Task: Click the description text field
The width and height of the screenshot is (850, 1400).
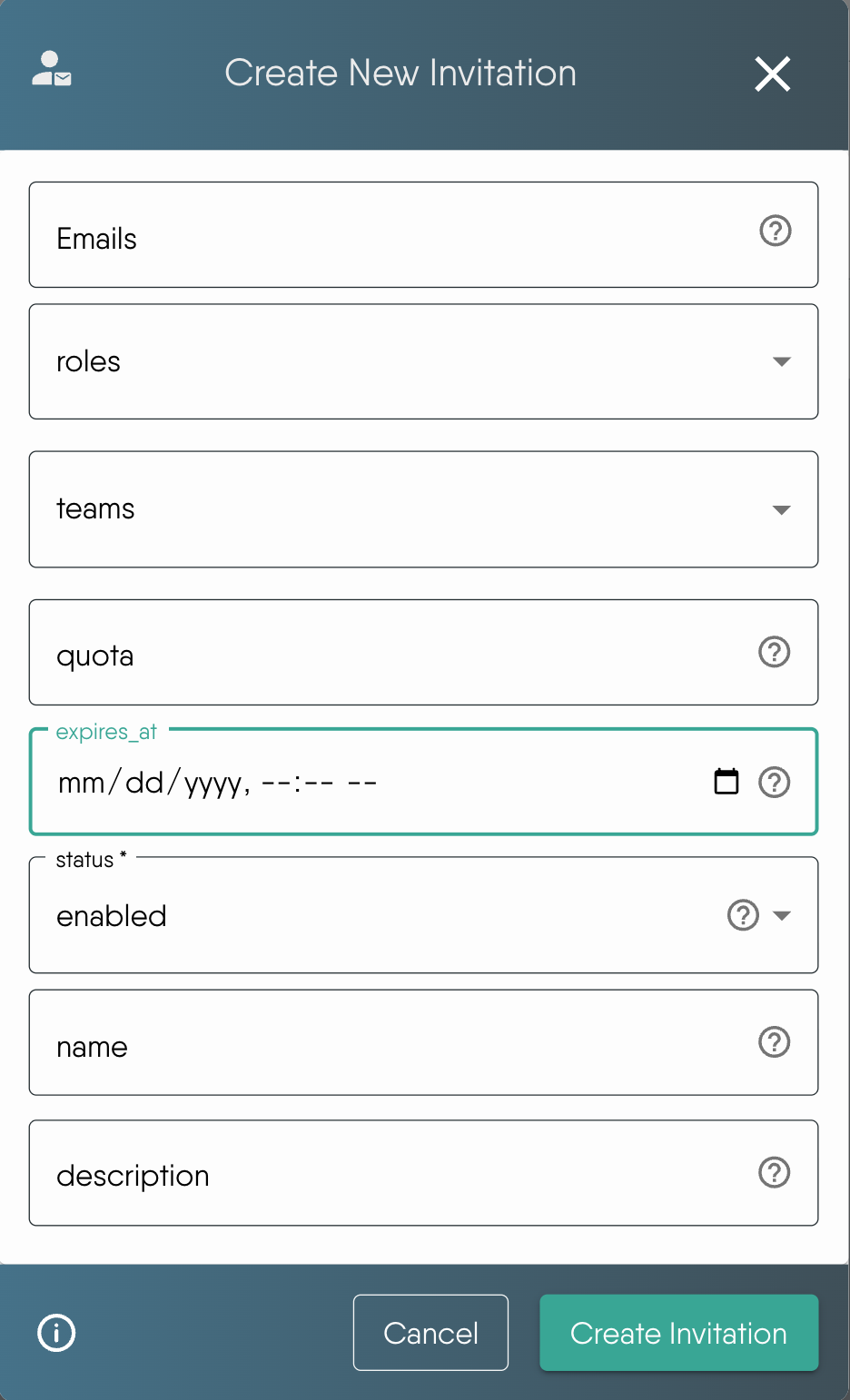Action: (x=363, y=1173)
